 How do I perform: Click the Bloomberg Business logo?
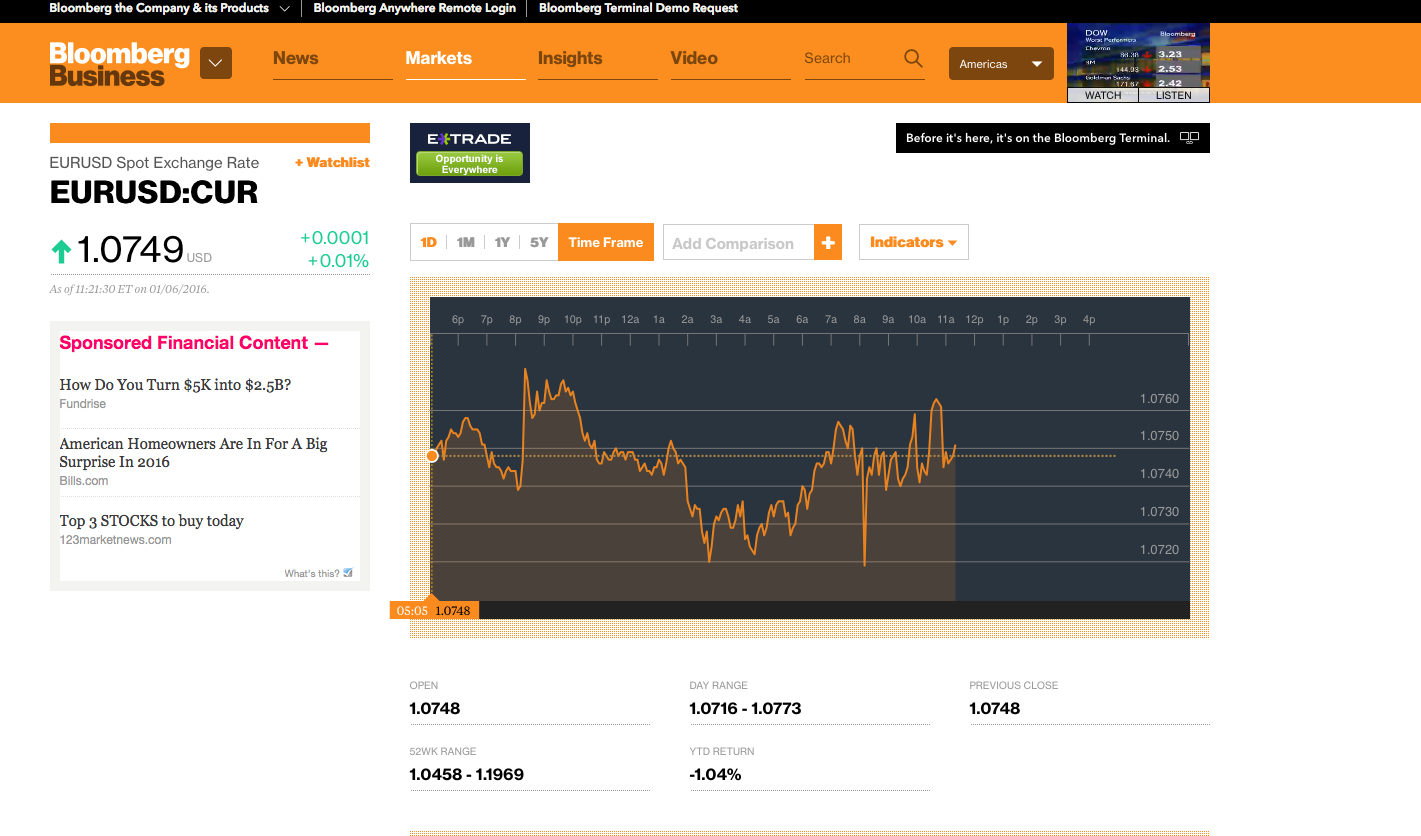pos(119,64)
